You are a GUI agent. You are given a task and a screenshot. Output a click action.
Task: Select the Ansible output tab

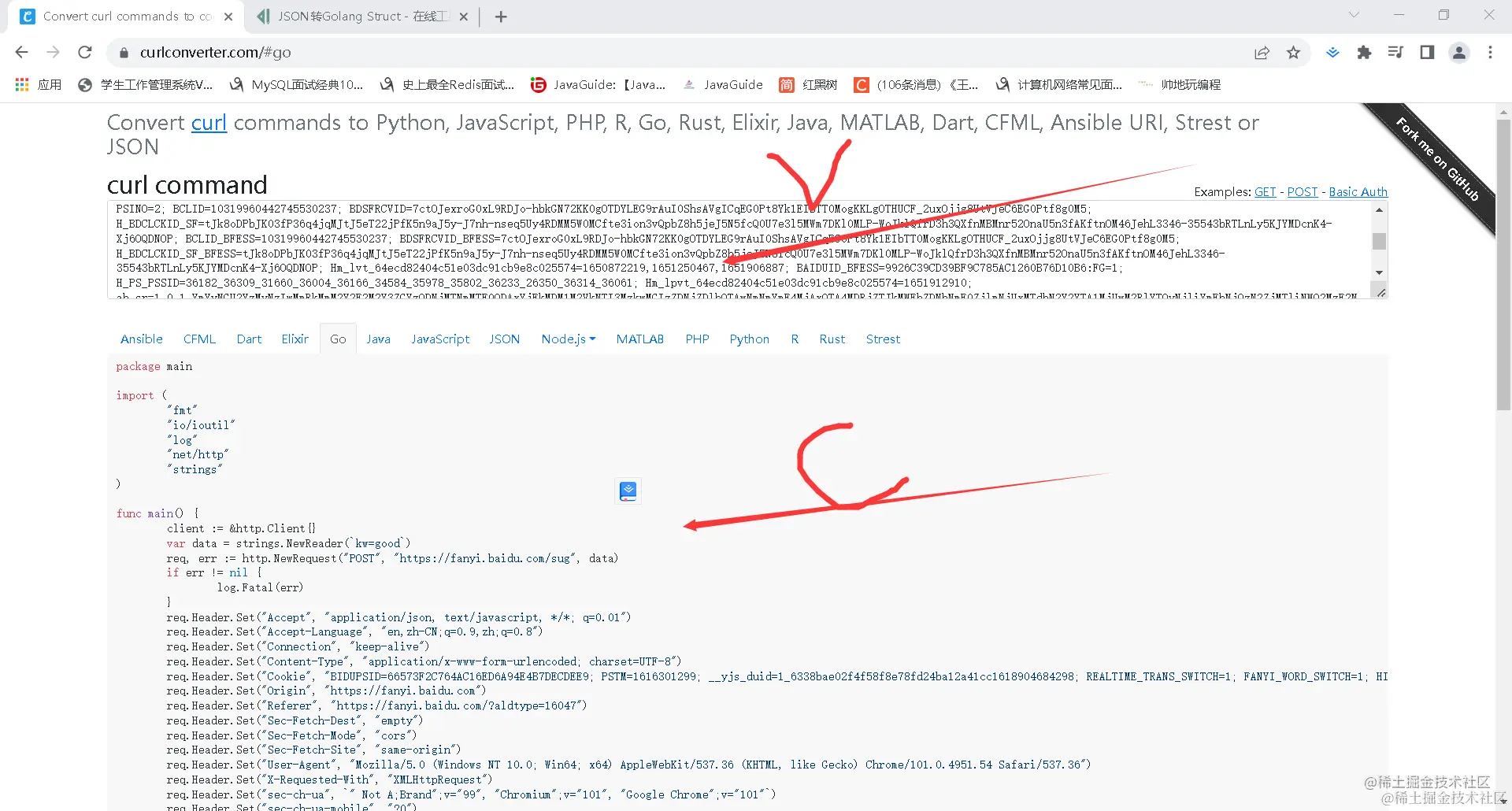pyautogui.click(x=142, y=339)
